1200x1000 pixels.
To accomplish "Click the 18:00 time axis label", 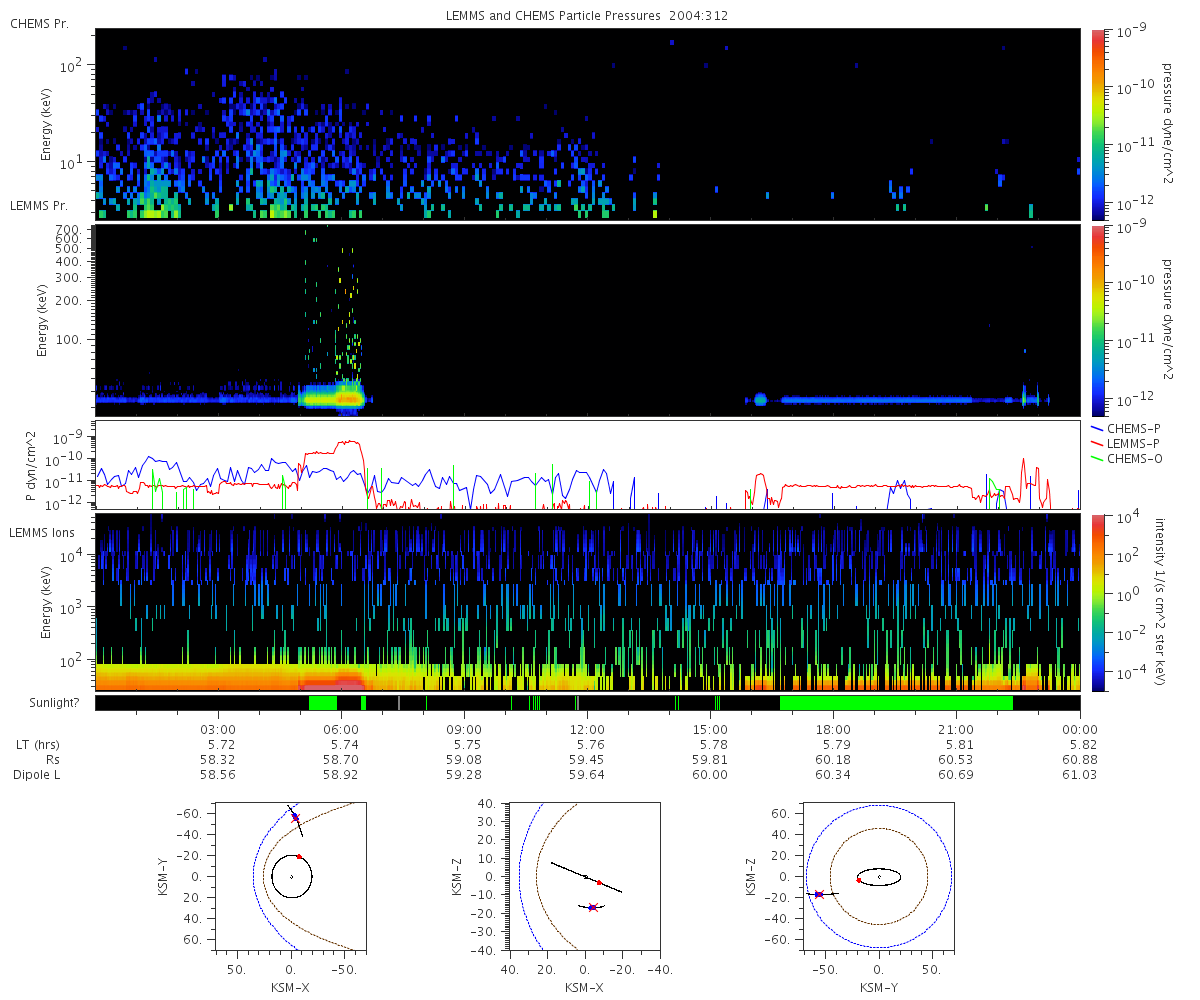I will 833,730.
